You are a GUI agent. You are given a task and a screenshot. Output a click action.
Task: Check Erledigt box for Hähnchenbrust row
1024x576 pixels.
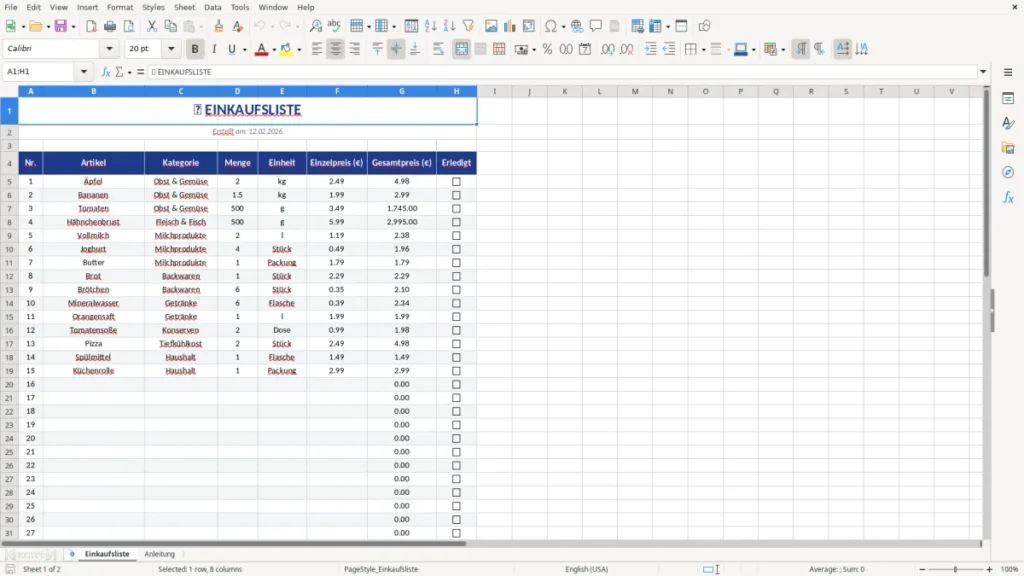coord(456,222)
